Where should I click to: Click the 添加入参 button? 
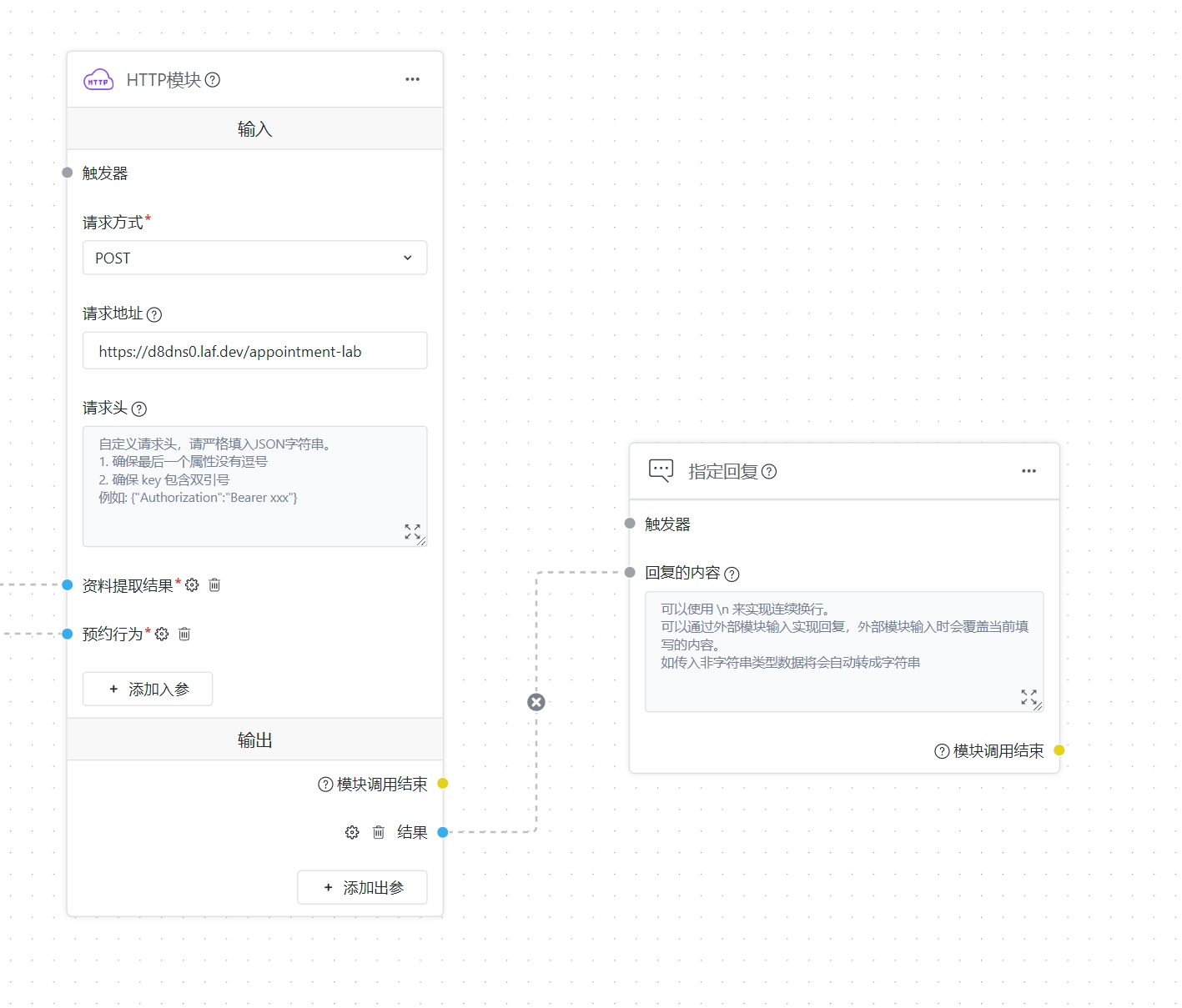click(x=148, y=690)
